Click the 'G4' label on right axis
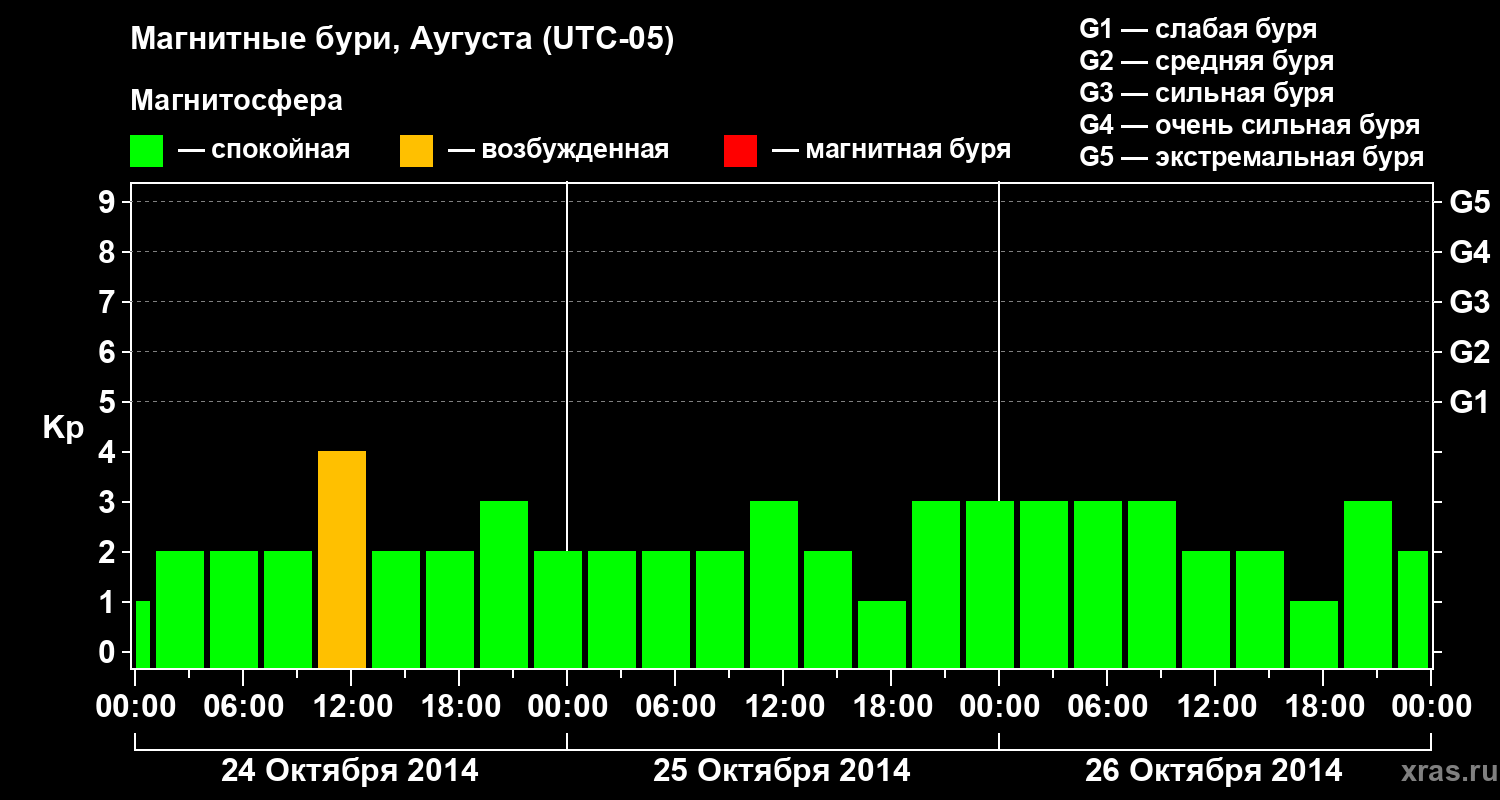This screenshot has height=800, width=1500. pyautogui.click(x=1470, y=252)
